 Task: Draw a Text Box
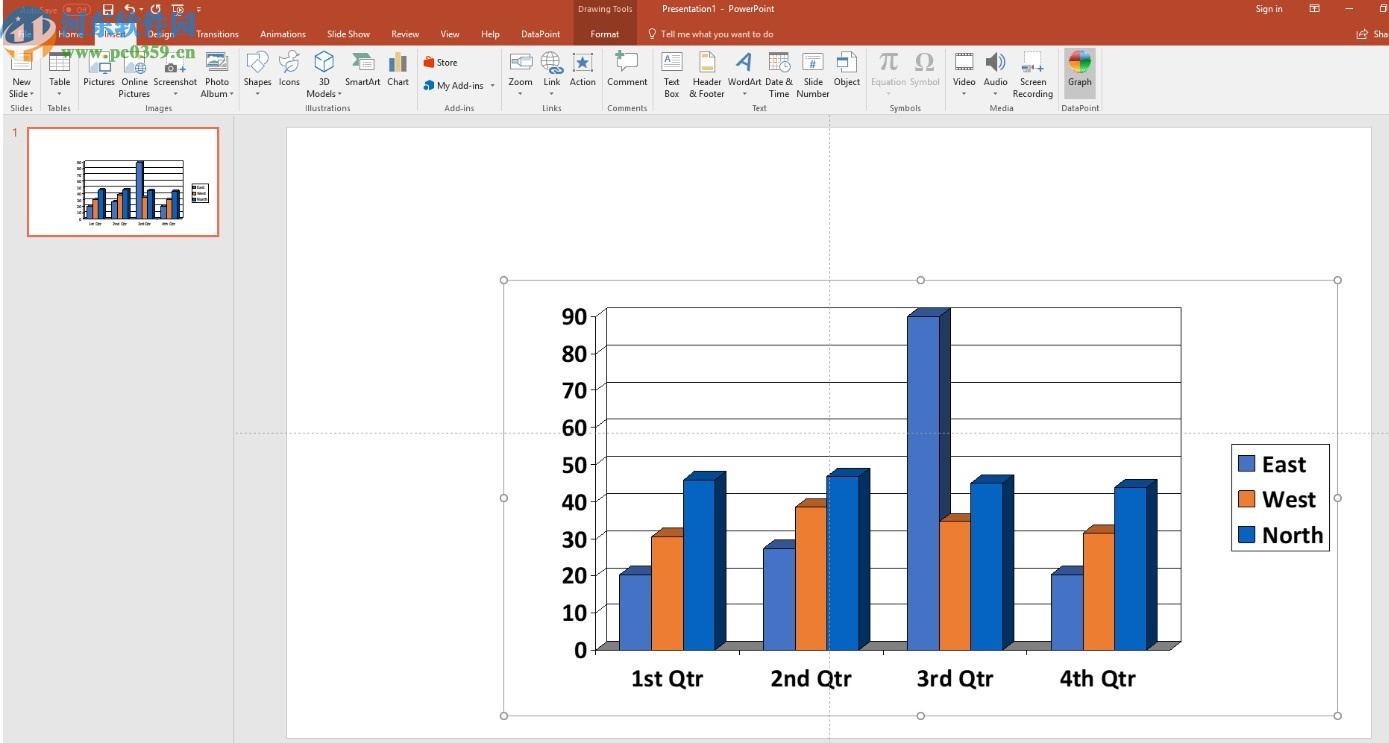point(671,75)
